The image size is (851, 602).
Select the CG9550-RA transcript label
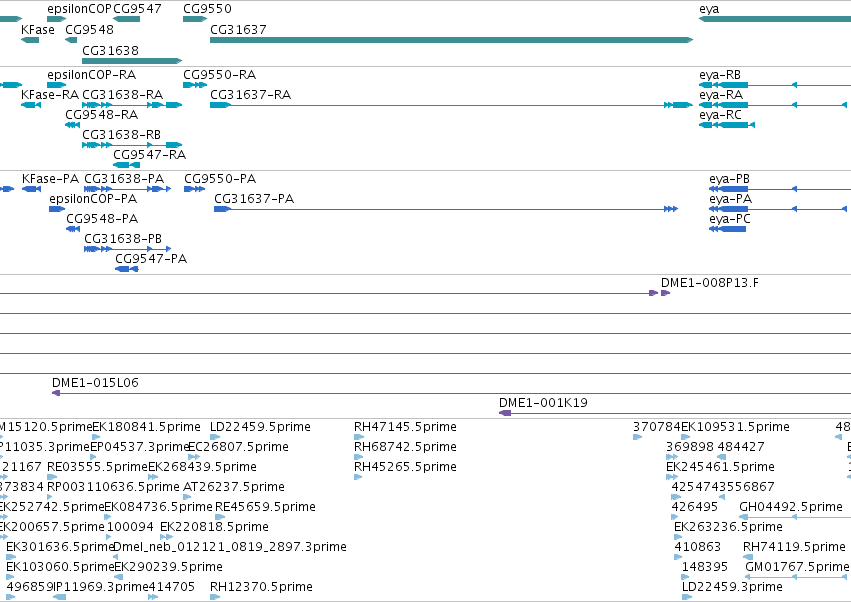(220, 75)
